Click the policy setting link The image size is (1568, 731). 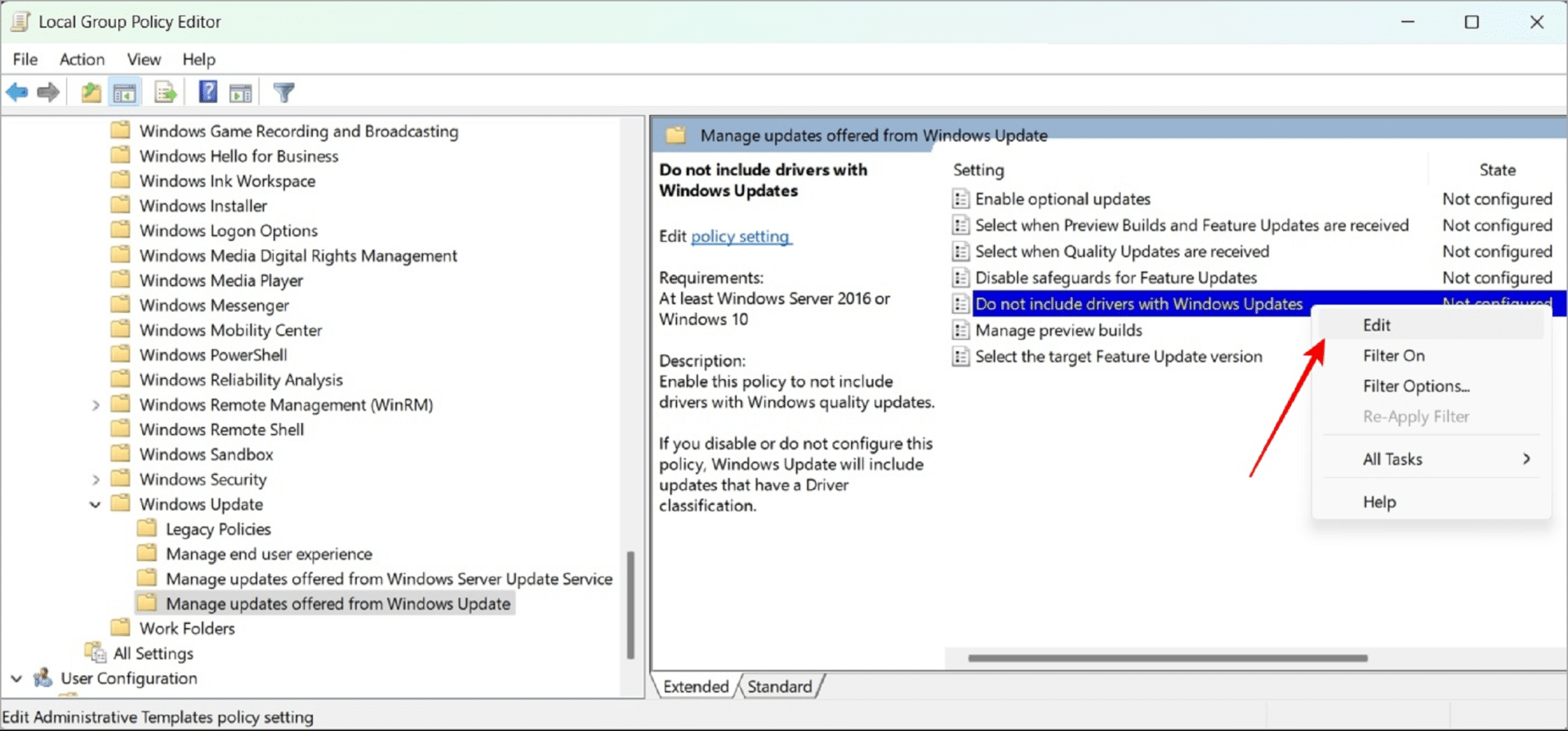point(740,236)
